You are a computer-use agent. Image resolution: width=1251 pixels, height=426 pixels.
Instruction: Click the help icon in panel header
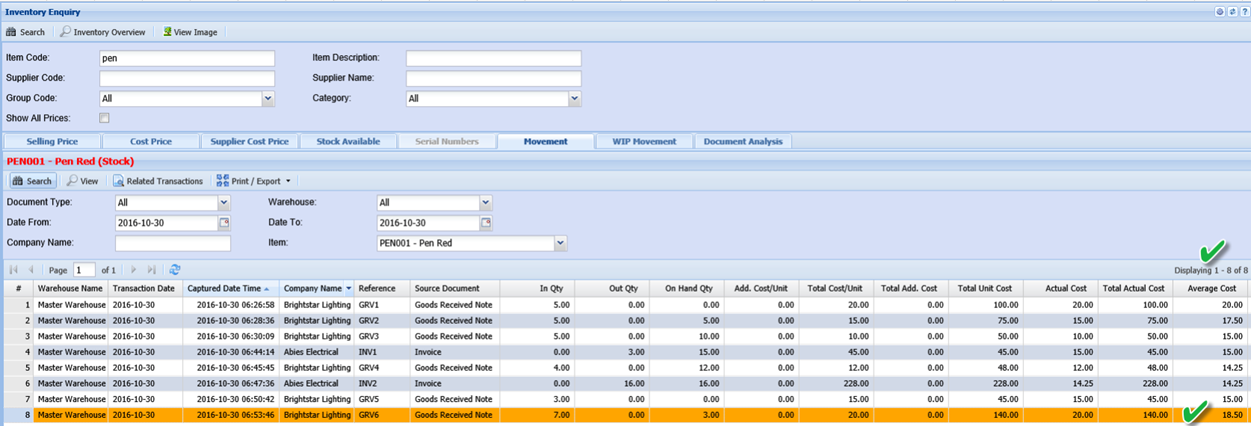(1244, 11)
